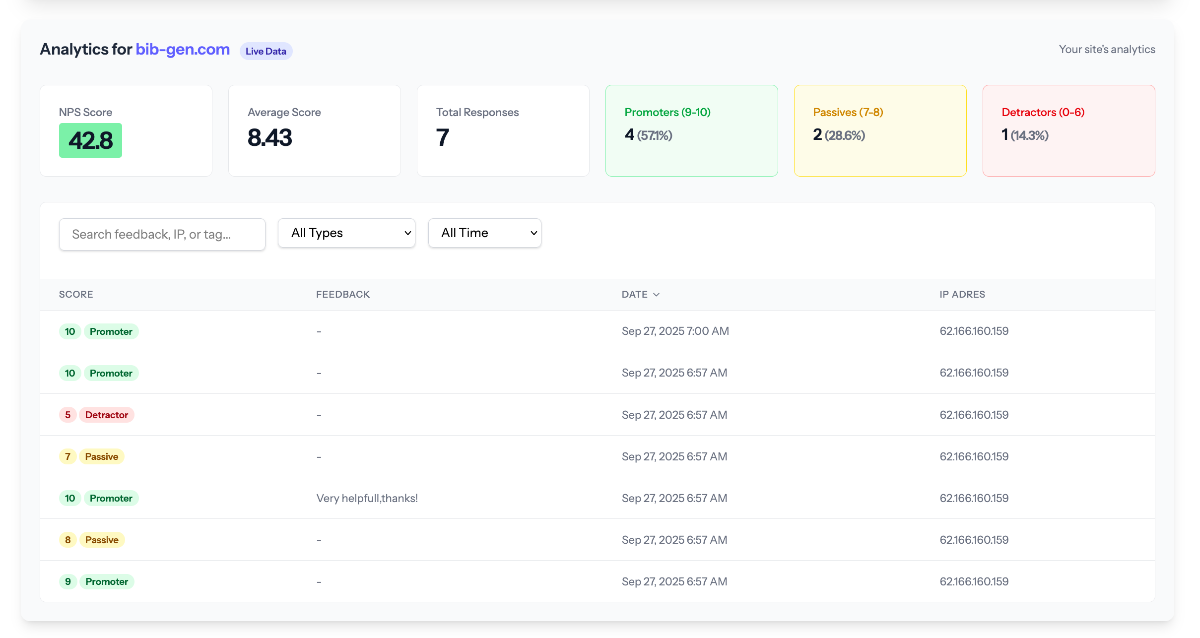The image size is (1200, 638).
Task: Click the Score column header
Action: (x=76, y=295)
